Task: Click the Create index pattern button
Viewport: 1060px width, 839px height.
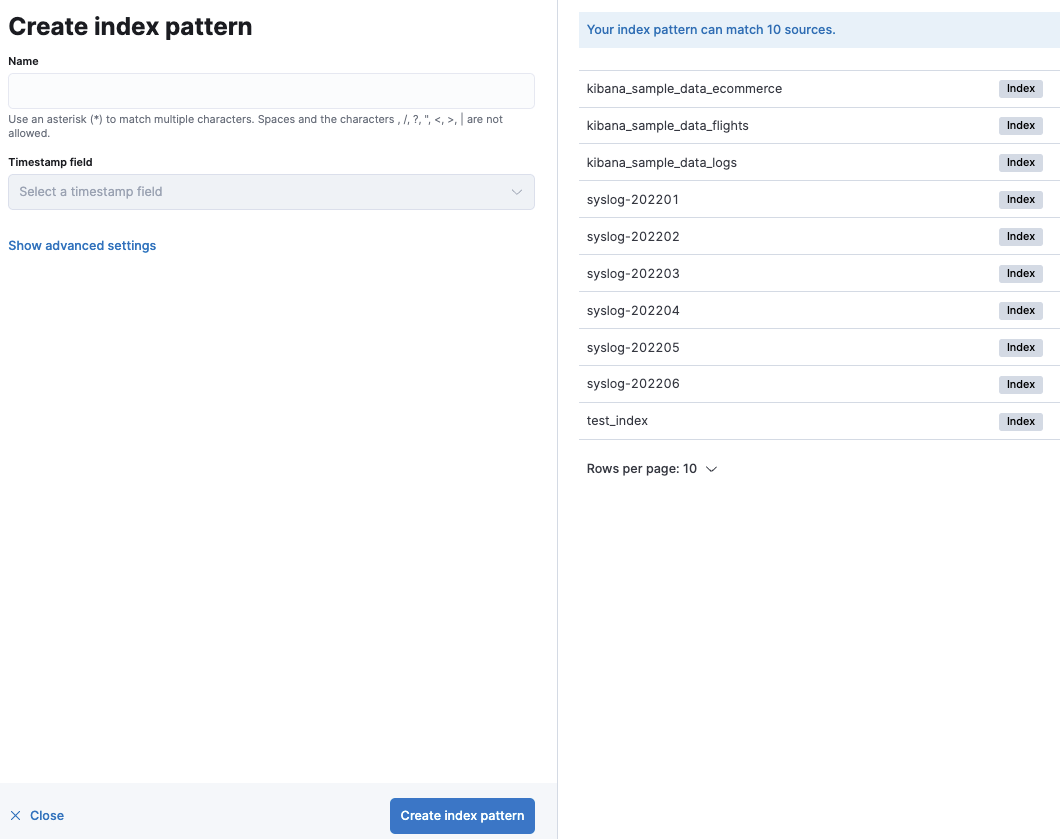Action: [462, 815]
